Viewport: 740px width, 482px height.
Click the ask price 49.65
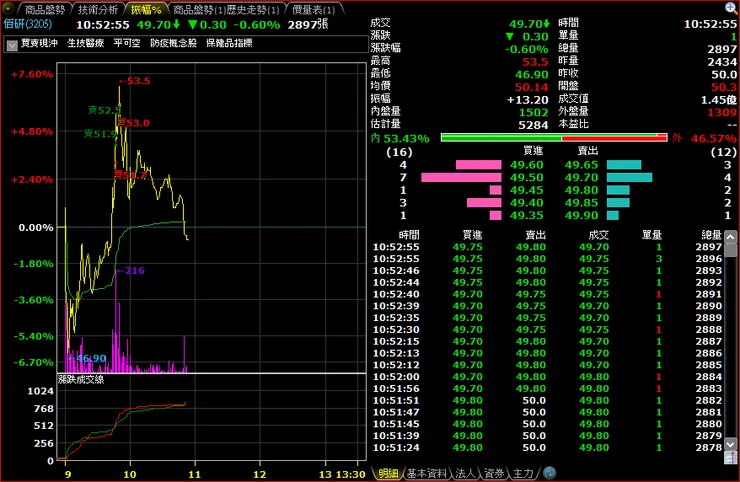tap(581, 165)
